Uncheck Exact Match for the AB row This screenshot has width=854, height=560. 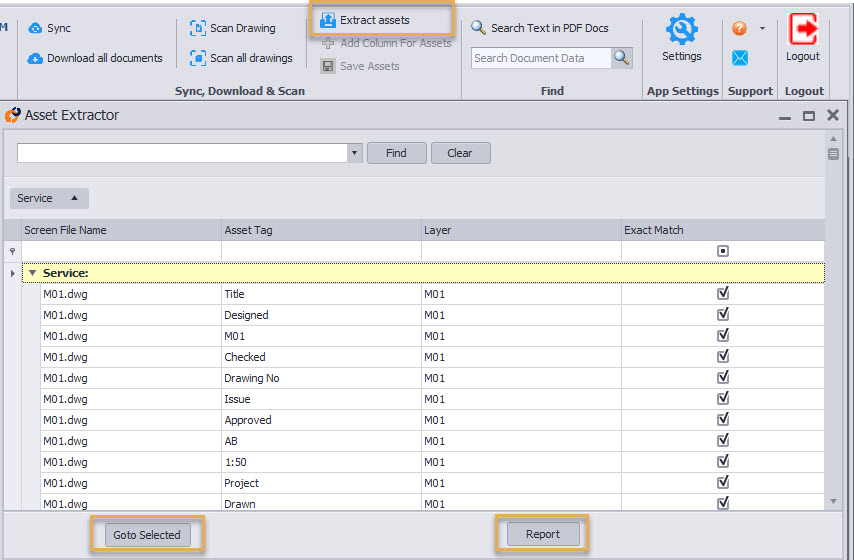(723, 440)
